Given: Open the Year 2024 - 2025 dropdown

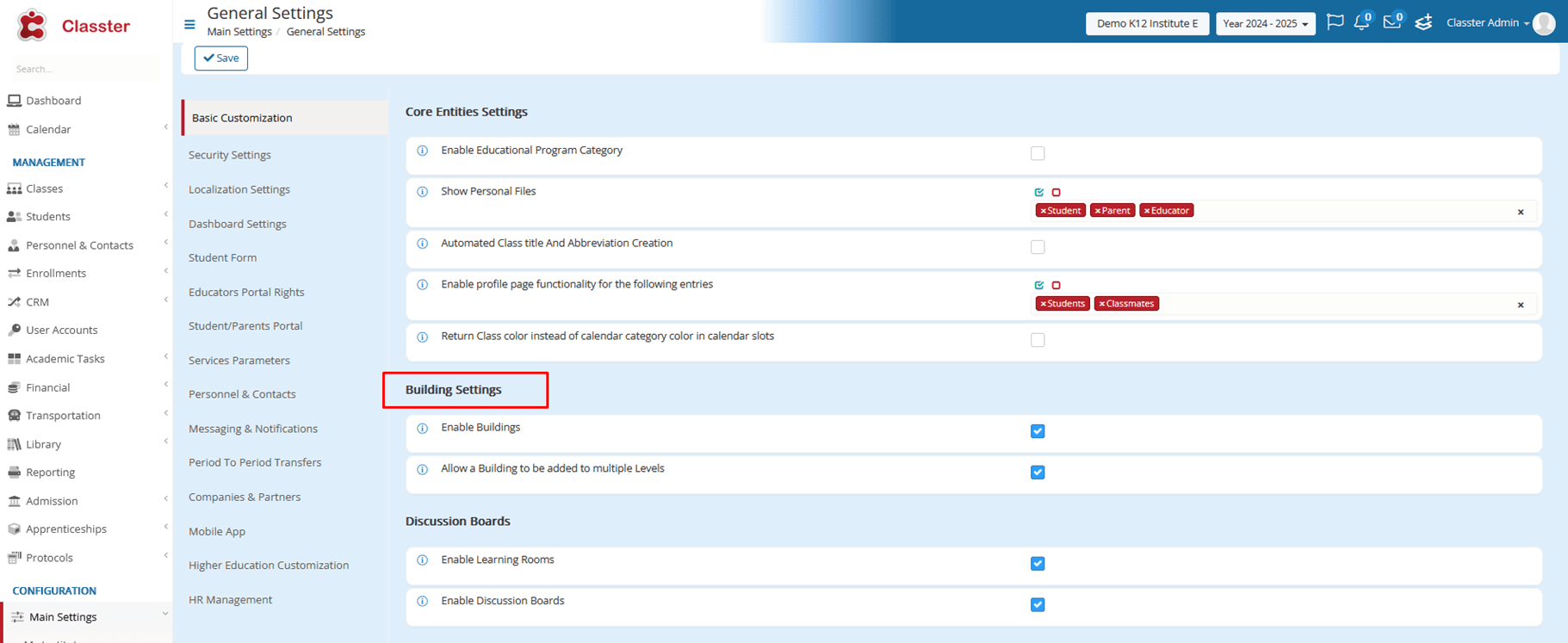Looking at the screenshot, I should point(1265,23).
